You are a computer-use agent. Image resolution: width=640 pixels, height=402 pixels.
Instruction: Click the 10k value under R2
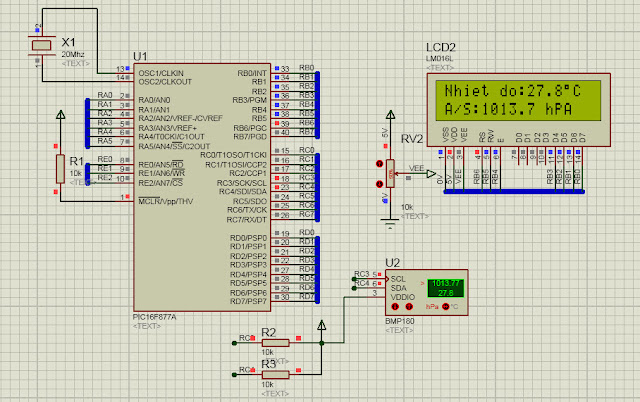tap(267, 352)
